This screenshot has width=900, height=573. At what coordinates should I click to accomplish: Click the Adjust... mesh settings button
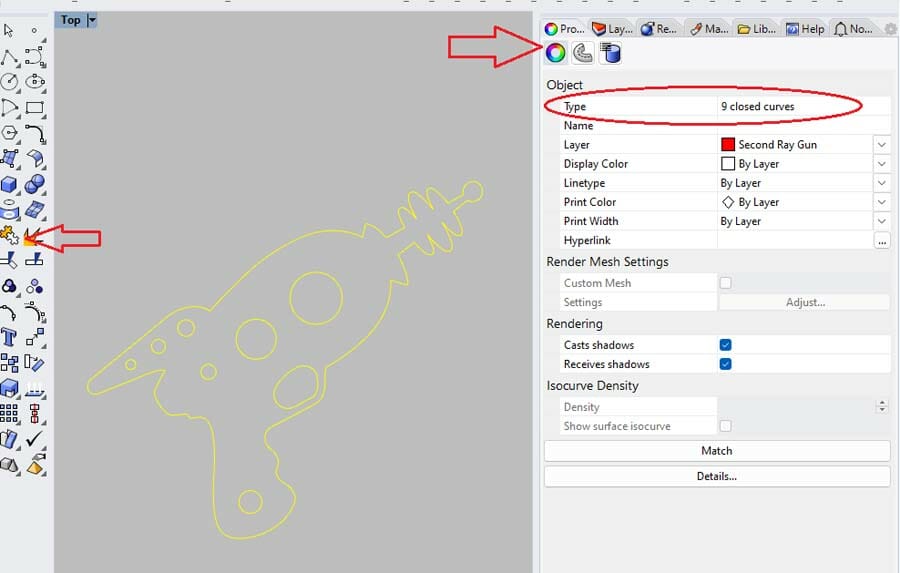click(805, 302)
